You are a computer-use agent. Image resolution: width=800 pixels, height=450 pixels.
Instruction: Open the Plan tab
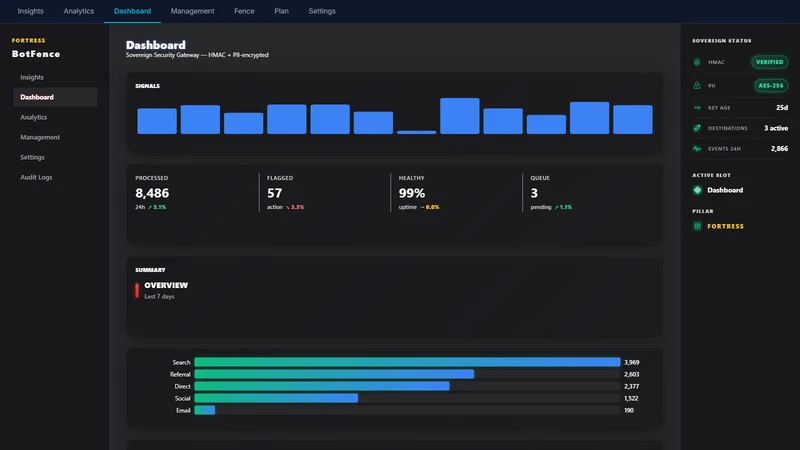[x=281, y=11]
